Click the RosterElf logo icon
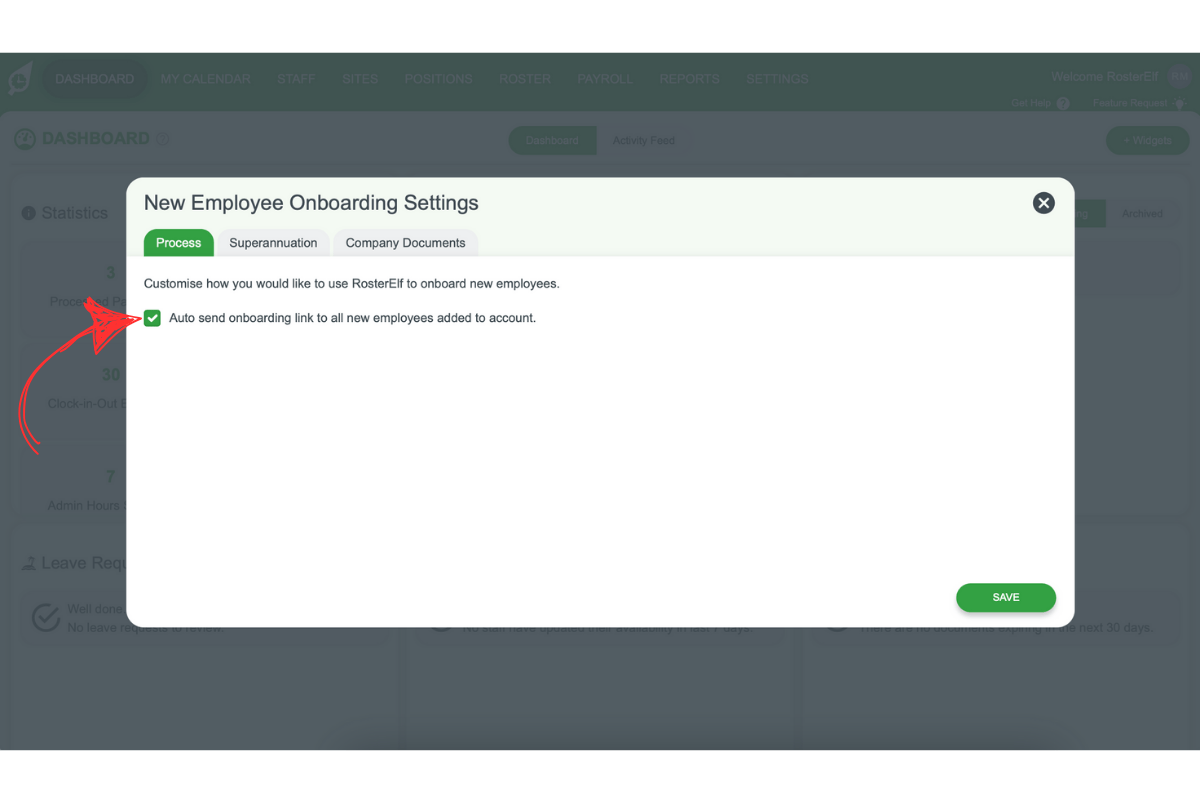1200x800 pixels. tap(20, 79)
